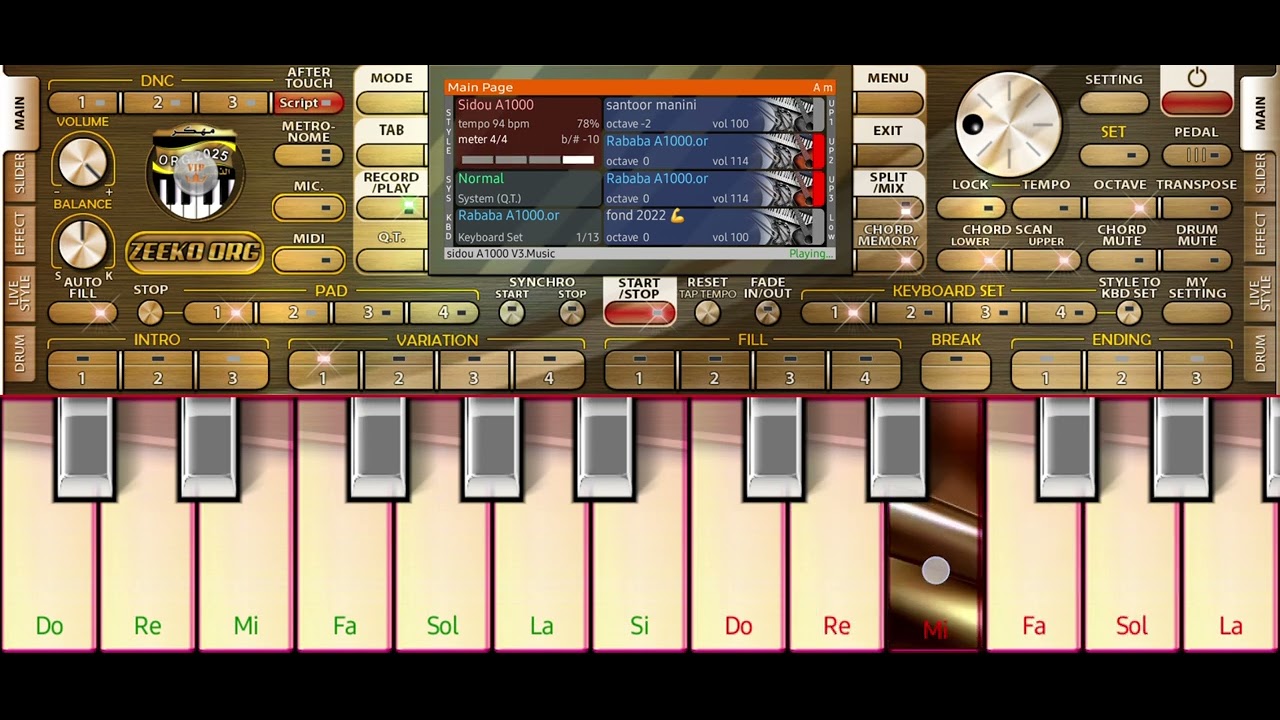The height and width of the screenshot is (720, 1280).
Task: Toggle the MIC button
Action: [309, 208]
